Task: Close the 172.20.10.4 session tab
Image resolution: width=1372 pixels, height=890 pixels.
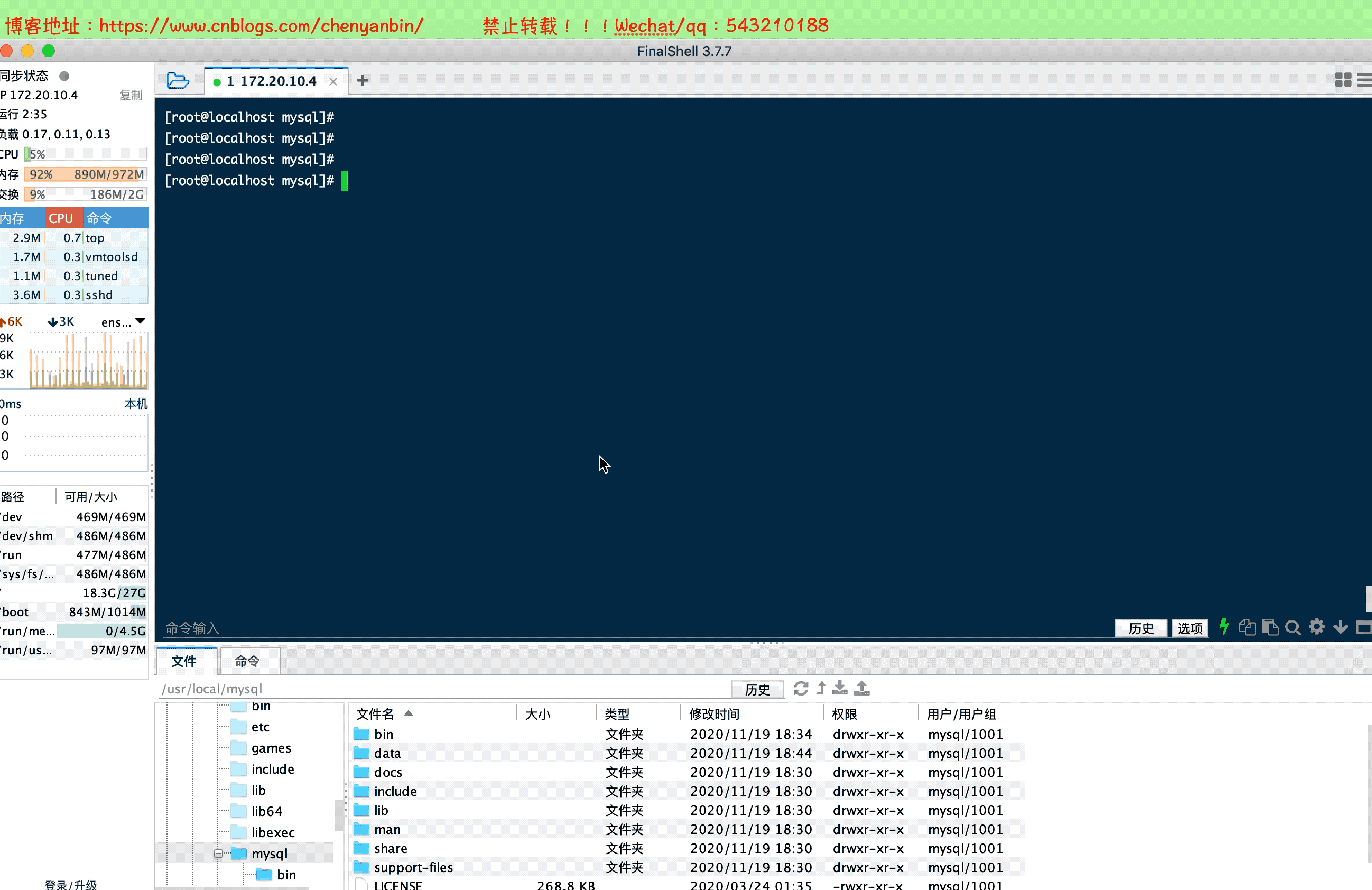Action: coord(333,82)
